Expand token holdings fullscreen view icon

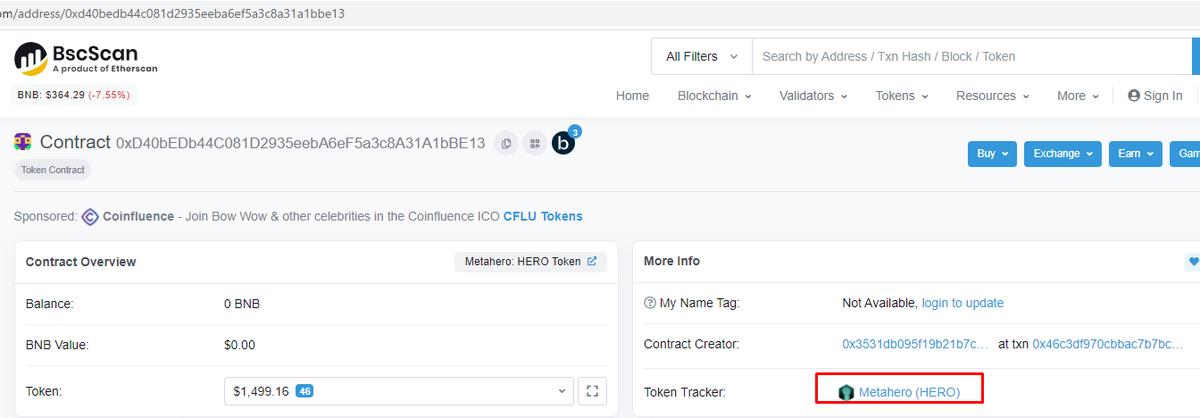(x=591, y=390)
